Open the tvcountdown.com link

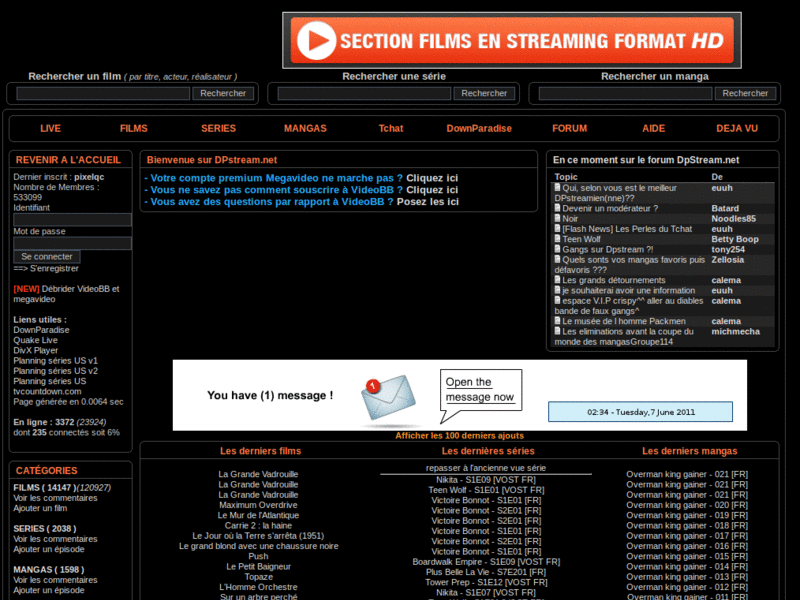pos(47,391)
